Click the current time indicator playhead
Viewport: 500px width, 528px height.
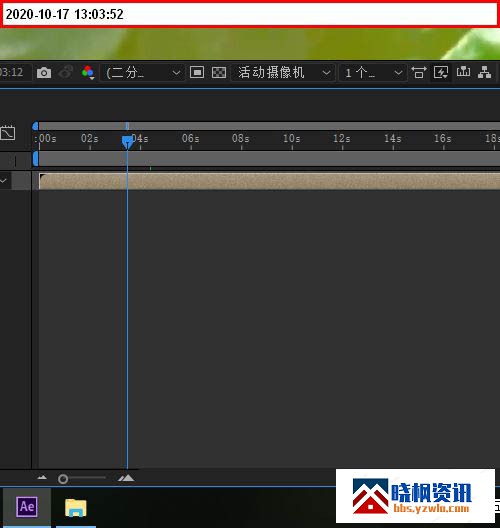127,142
